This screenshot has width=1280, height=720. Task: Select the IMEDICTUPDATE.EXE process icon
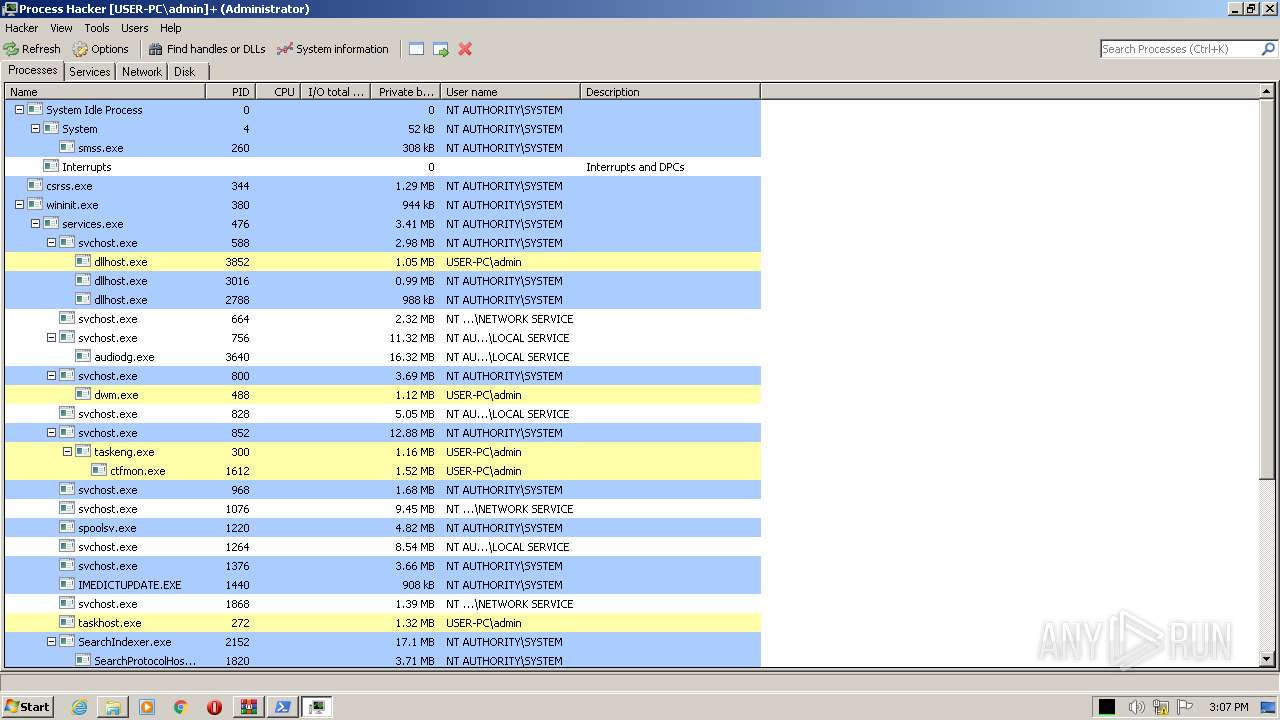pyautogui.click(x=67, y=585)
